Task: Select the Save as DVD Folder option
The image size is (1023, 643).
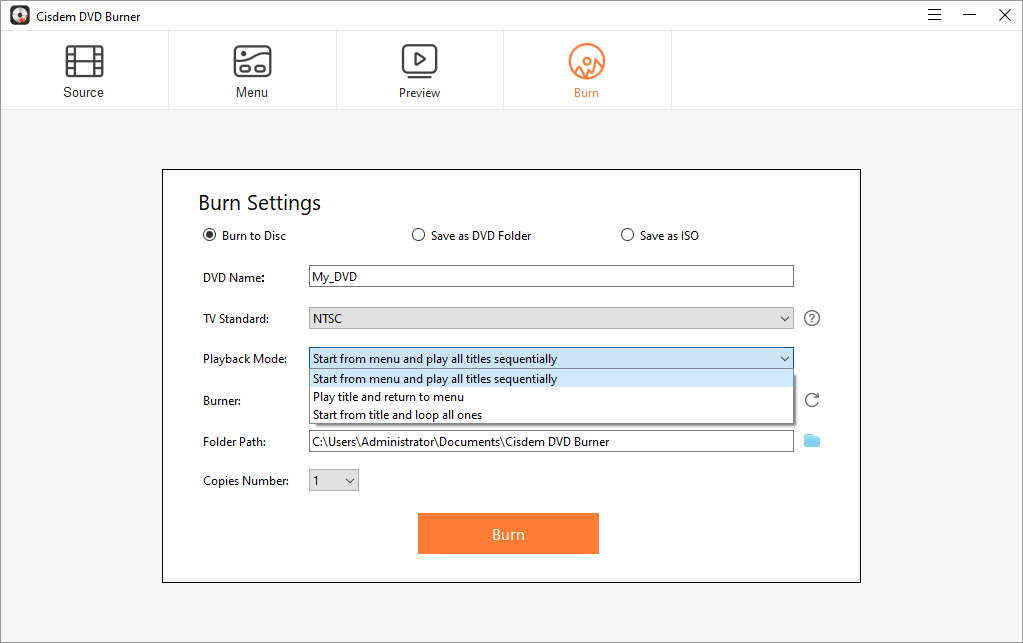Action: click(418, 235)
